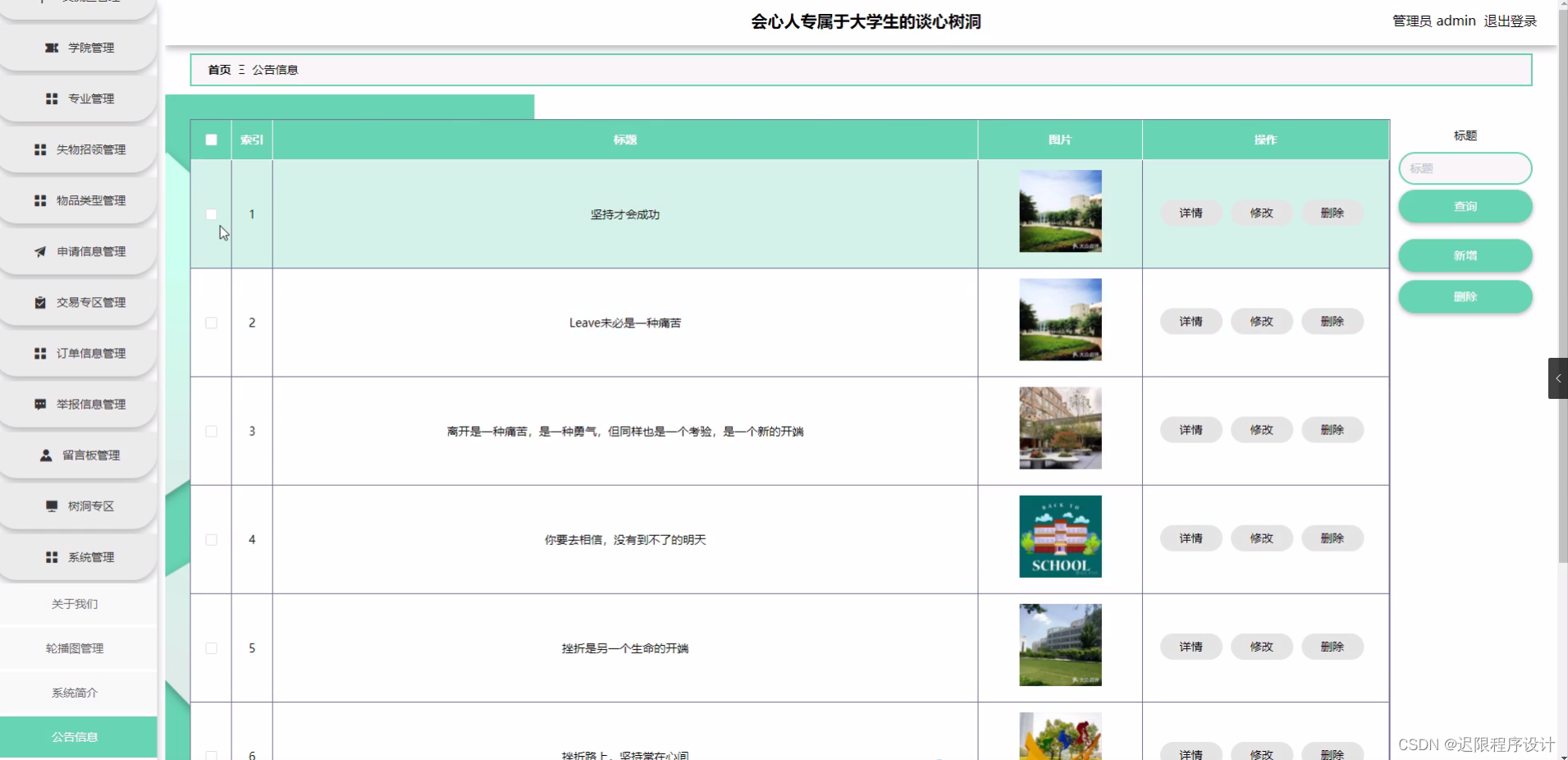This screenshot has height=760, width=1568.
Task: Click the Back to School thumbnail in row 4
Action: (1060, 536)
